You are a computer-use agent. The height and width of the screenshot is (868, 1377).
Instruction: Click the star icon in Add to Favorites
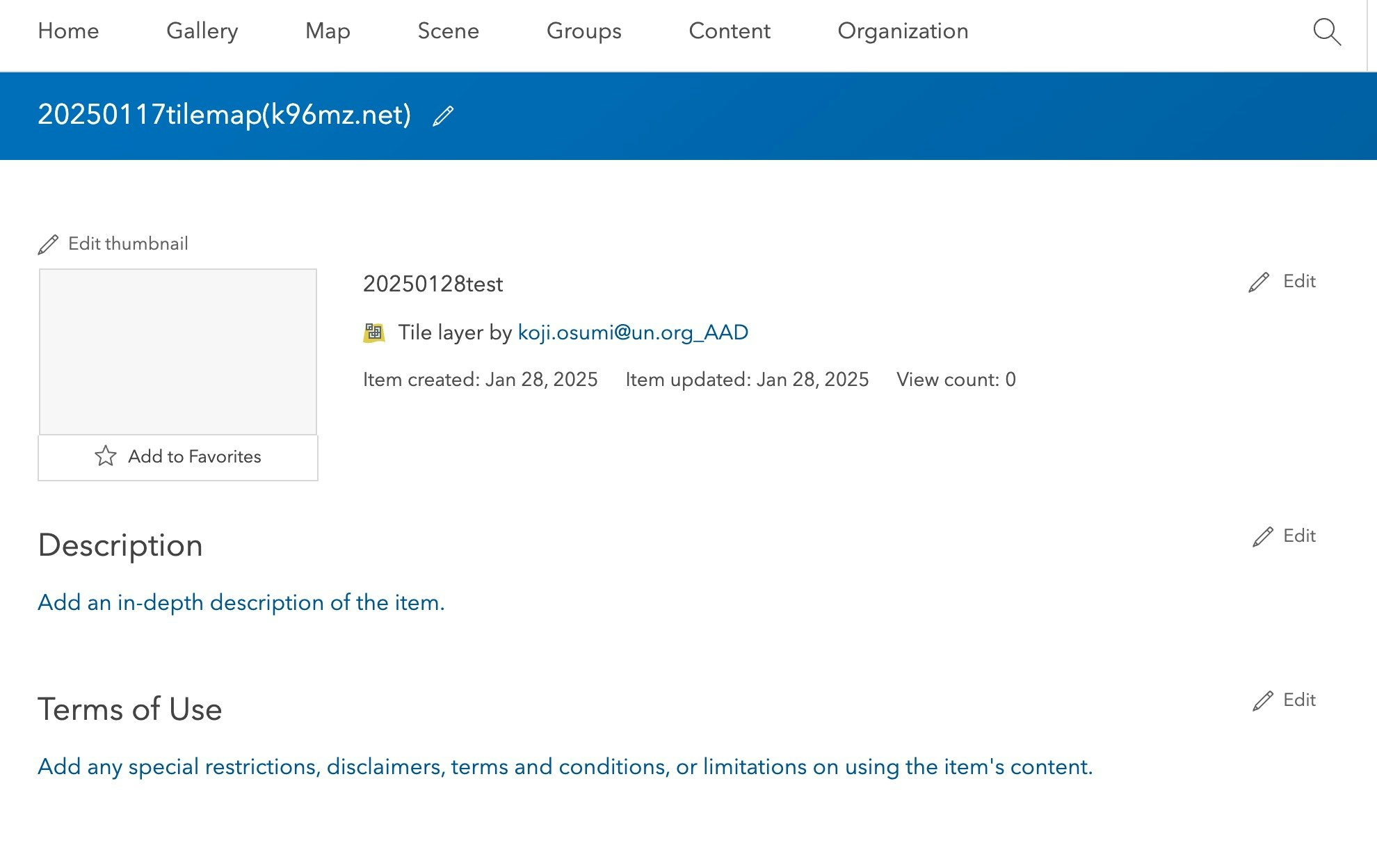click(x=105, y=456)
